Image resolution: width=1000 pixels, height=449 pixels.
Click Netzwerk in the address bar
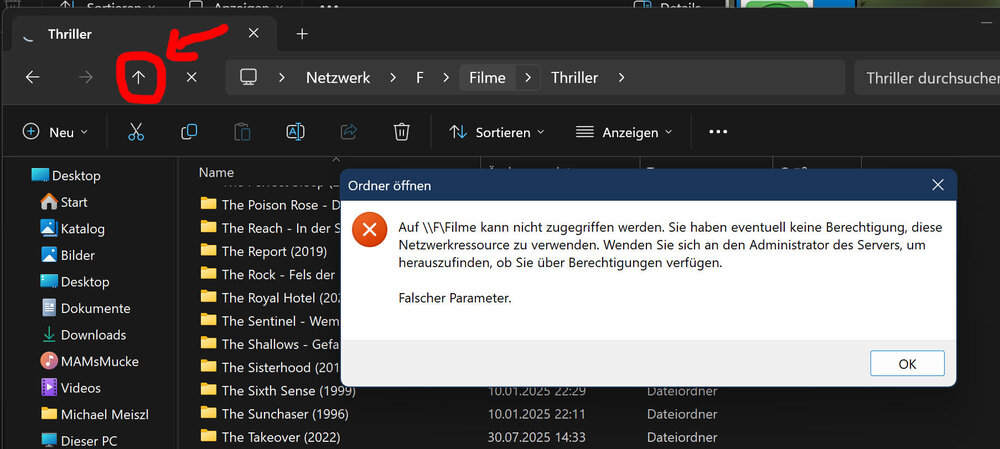coord(338,78)
